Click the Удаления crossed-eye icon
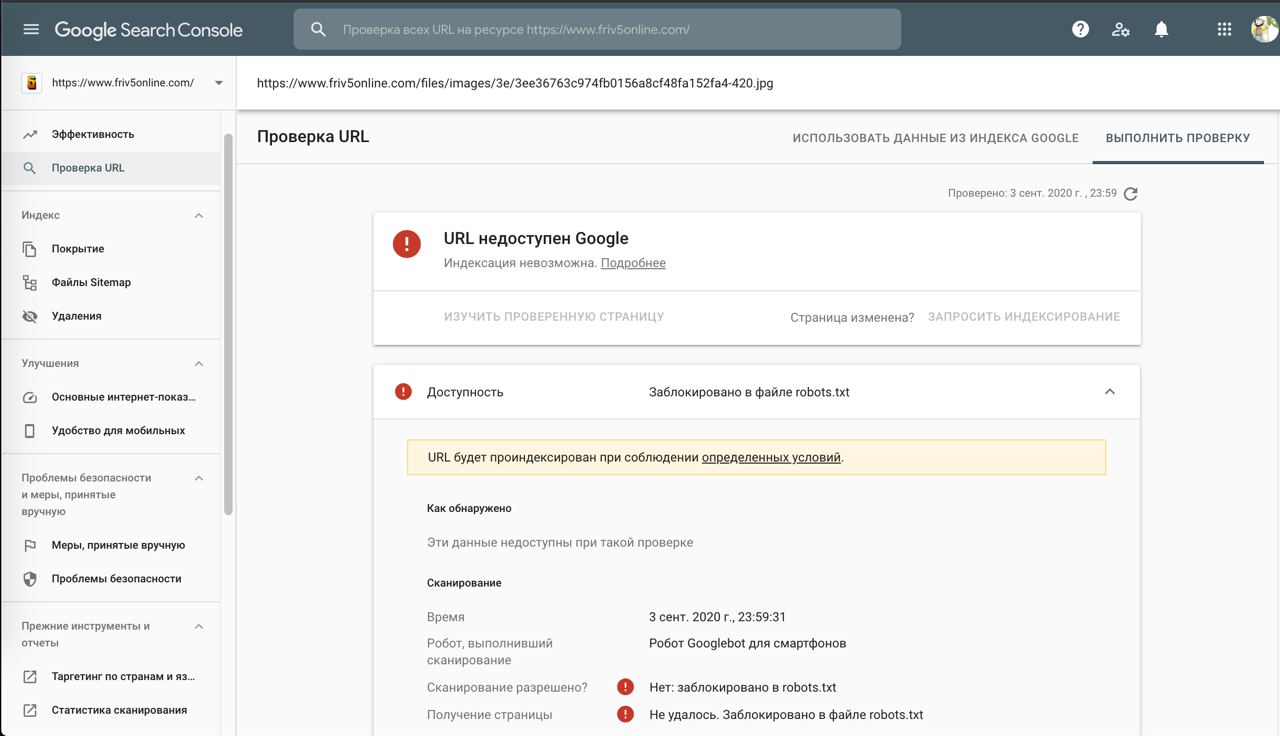This screenshot has width=1280, height=736. point(30,316)
